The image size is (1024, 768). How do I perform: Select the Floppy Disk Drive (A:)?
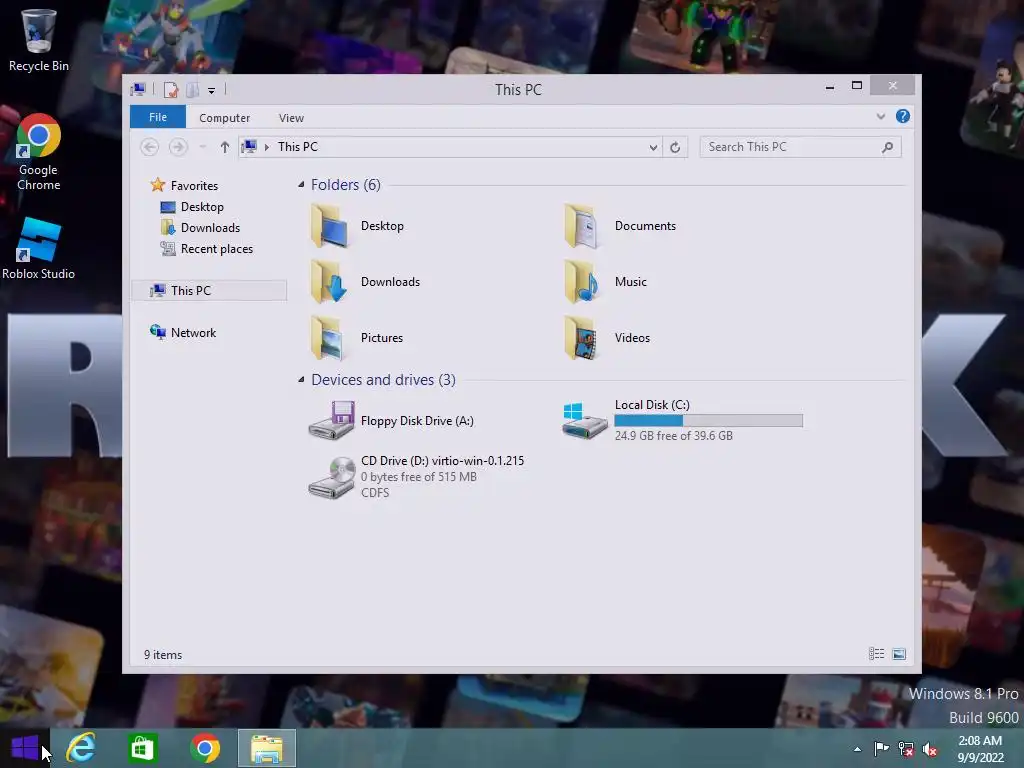click(391, 421)
